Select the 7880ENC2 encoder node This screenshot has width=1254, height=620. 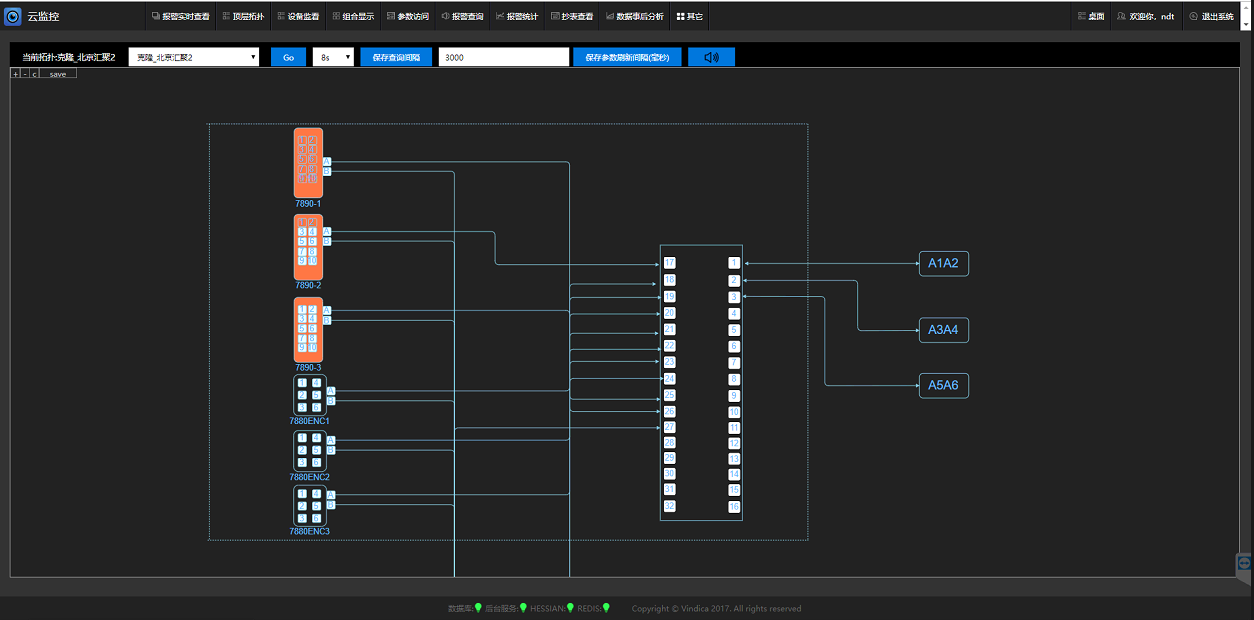(x=309, y=451)
